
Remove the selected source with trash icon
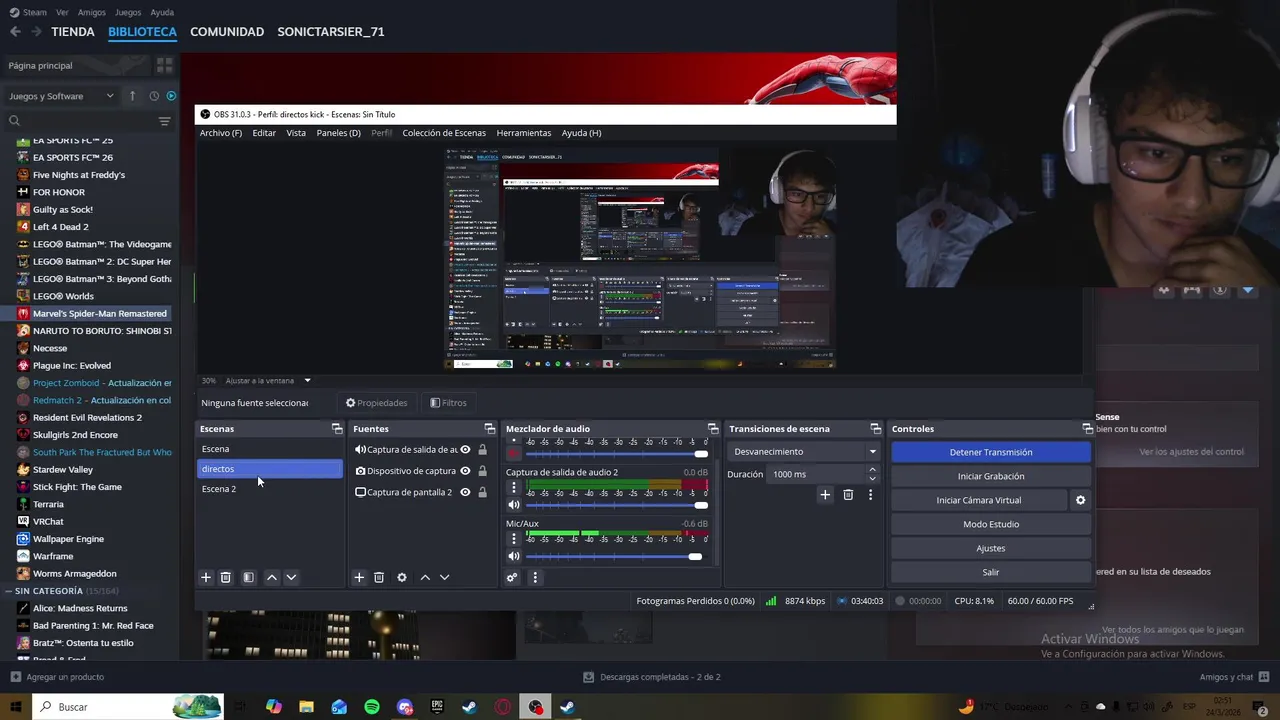coord(379,577)
